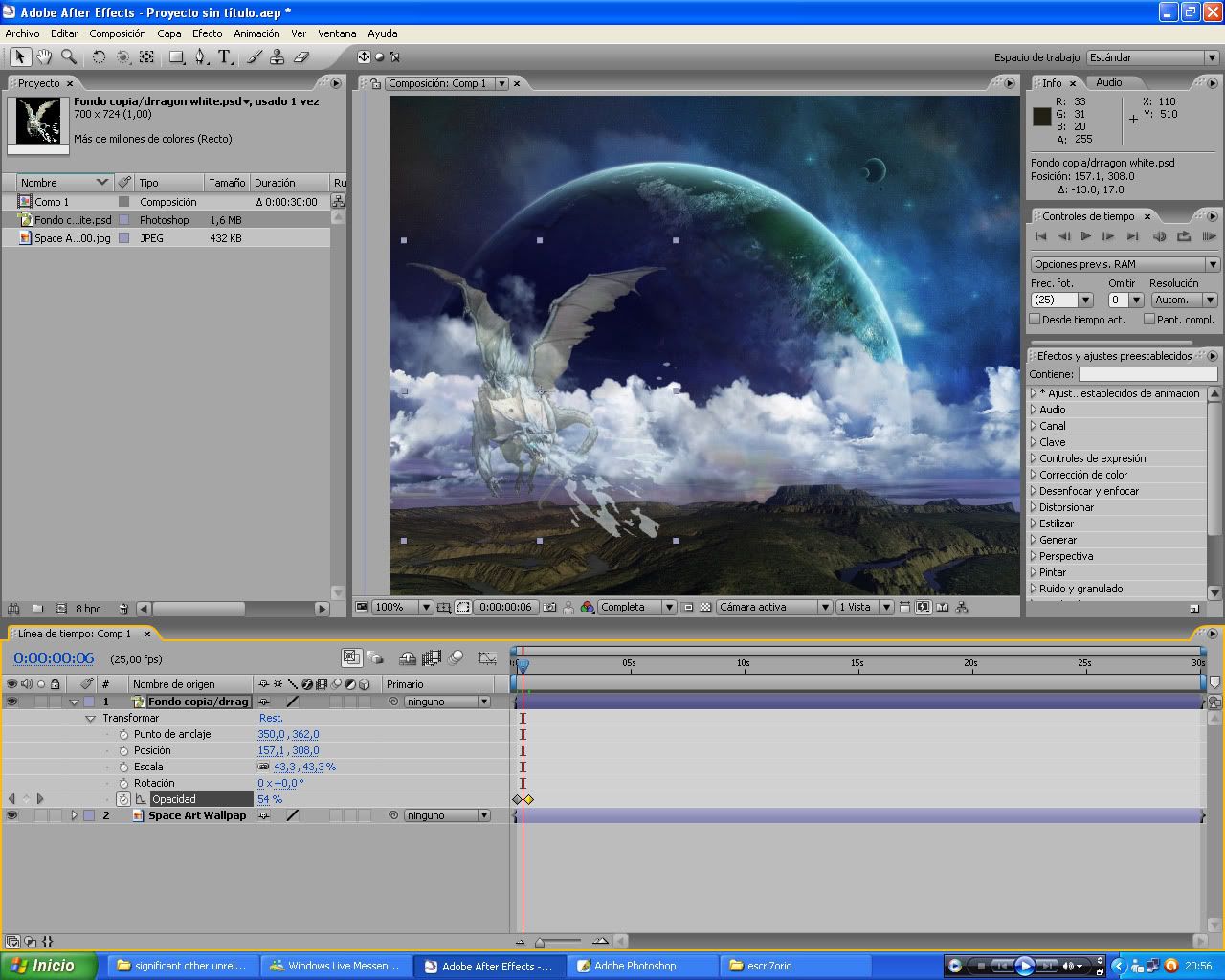Click the Info panel color swatch
Screen dimensions: 1225x980
click(1041, 118)
